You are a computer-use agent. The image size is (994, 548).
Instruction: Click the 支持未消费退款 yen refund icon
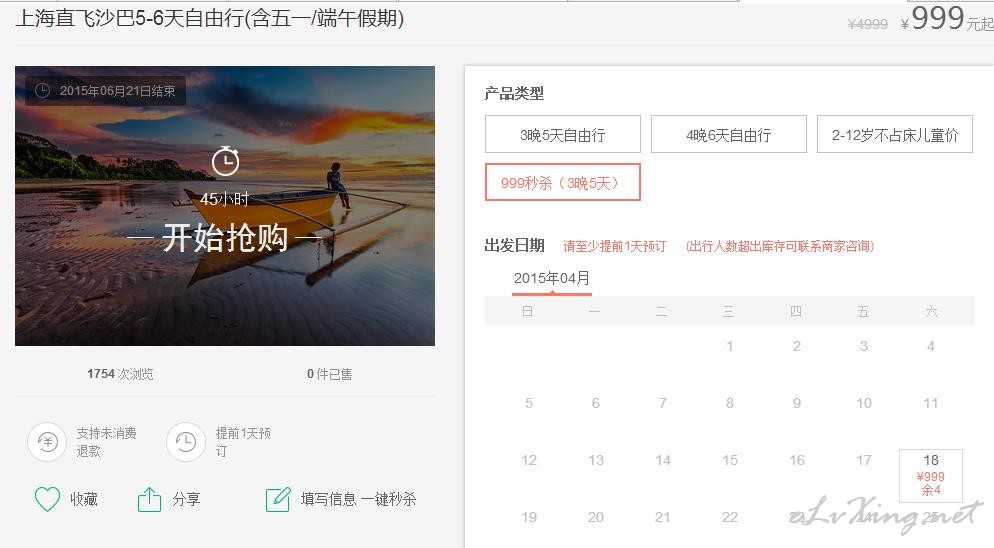48,441
